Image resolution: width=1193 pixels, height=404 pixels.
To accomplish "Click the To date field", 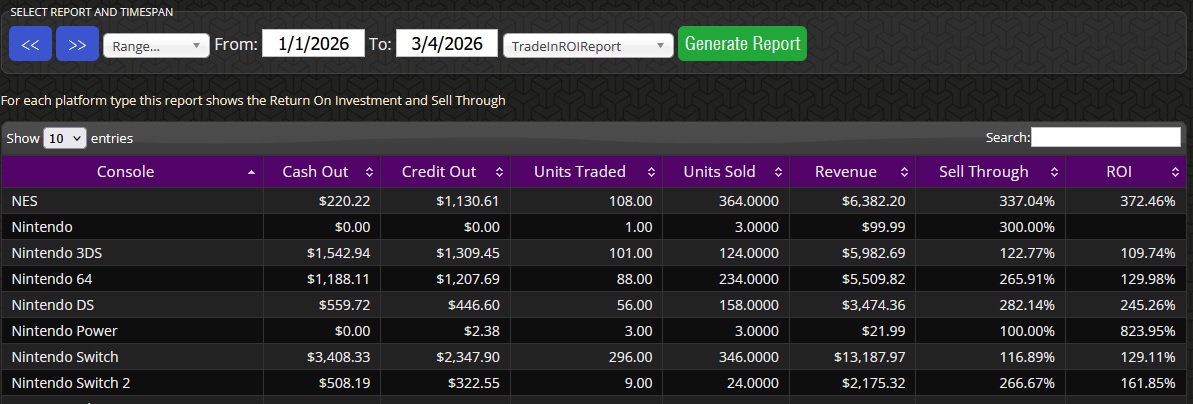I will 447,44.
